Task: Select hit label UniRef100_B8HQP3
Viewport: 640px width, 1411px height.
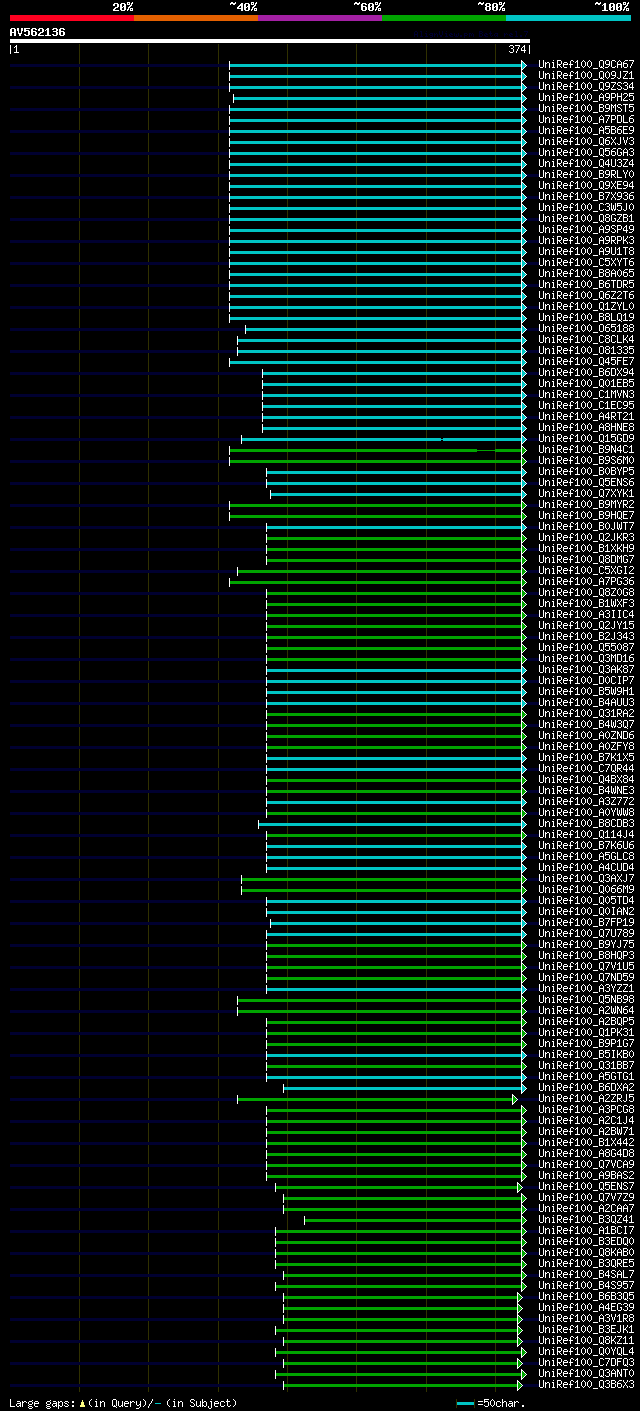Action: pos(586,955)
